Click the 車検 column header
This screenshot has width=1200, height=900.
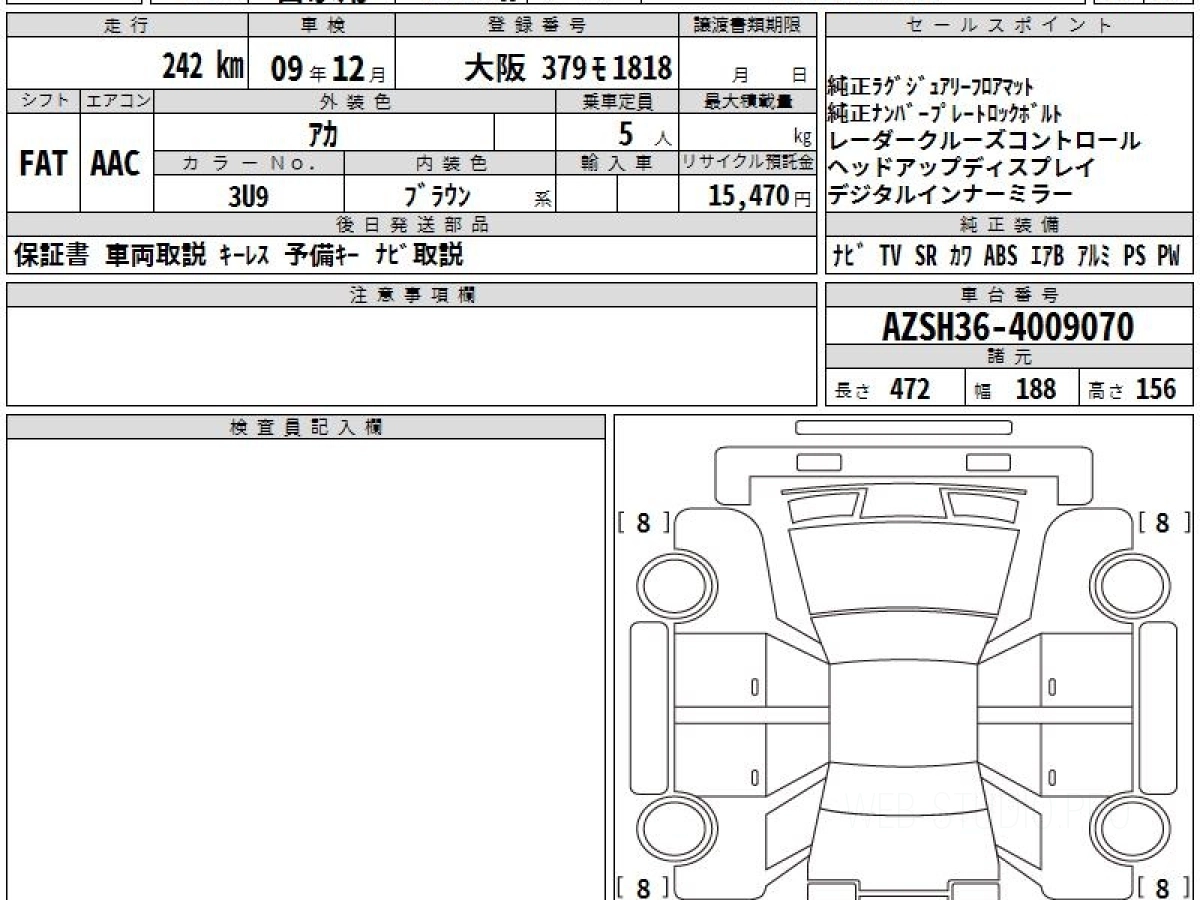[322, 26]
